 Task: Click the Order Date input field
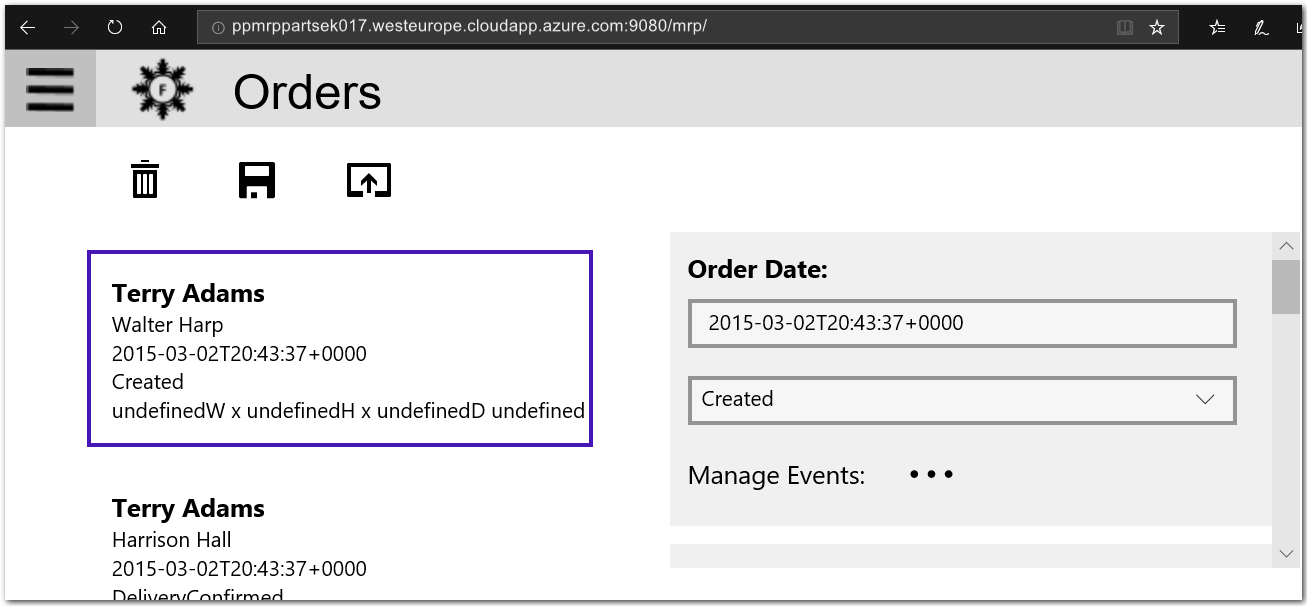tap(961, 323)
